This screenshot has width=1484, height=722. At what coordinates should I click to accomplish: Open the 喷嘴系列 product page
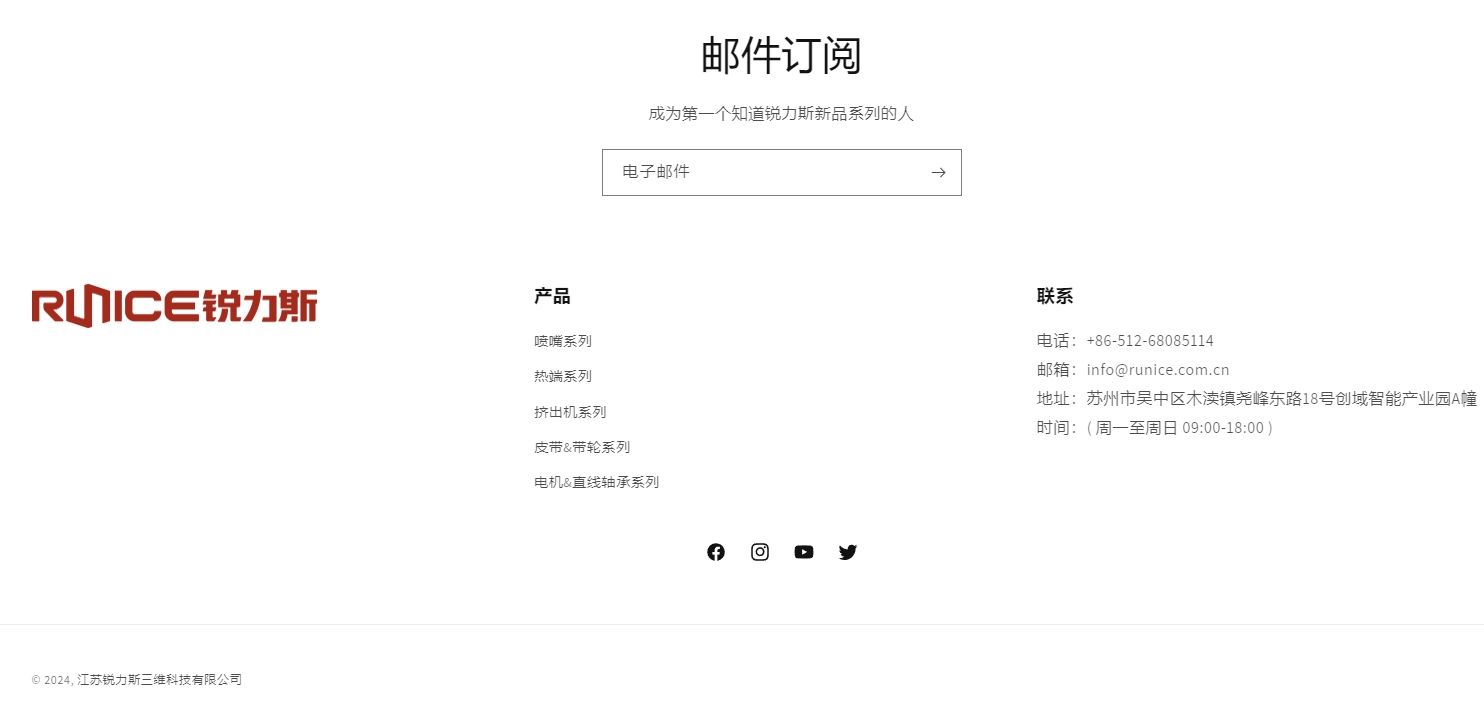tap(563, 340)
